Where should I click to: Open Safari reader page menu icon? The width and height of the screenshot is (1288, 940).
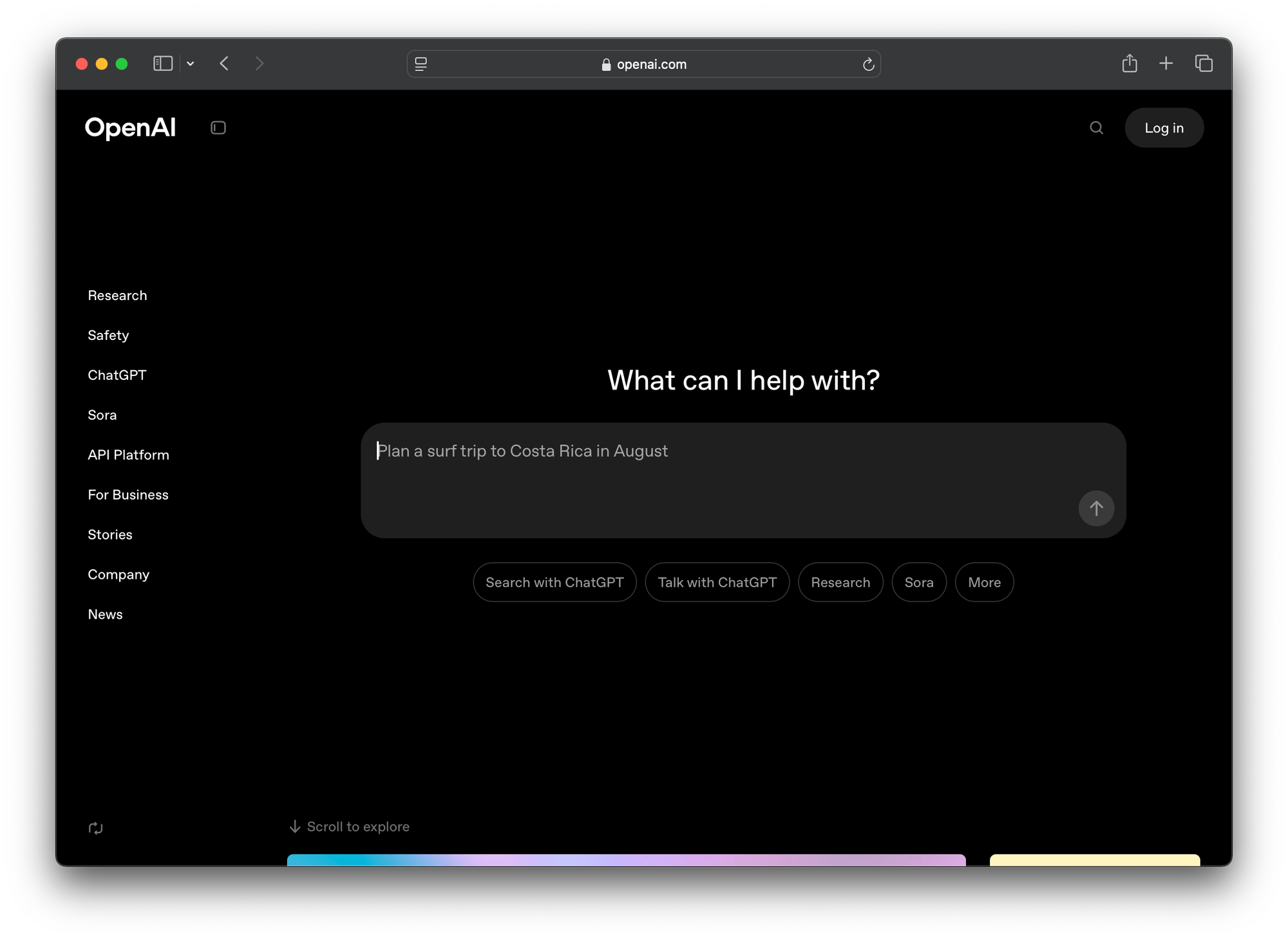[x=421, y=64]
